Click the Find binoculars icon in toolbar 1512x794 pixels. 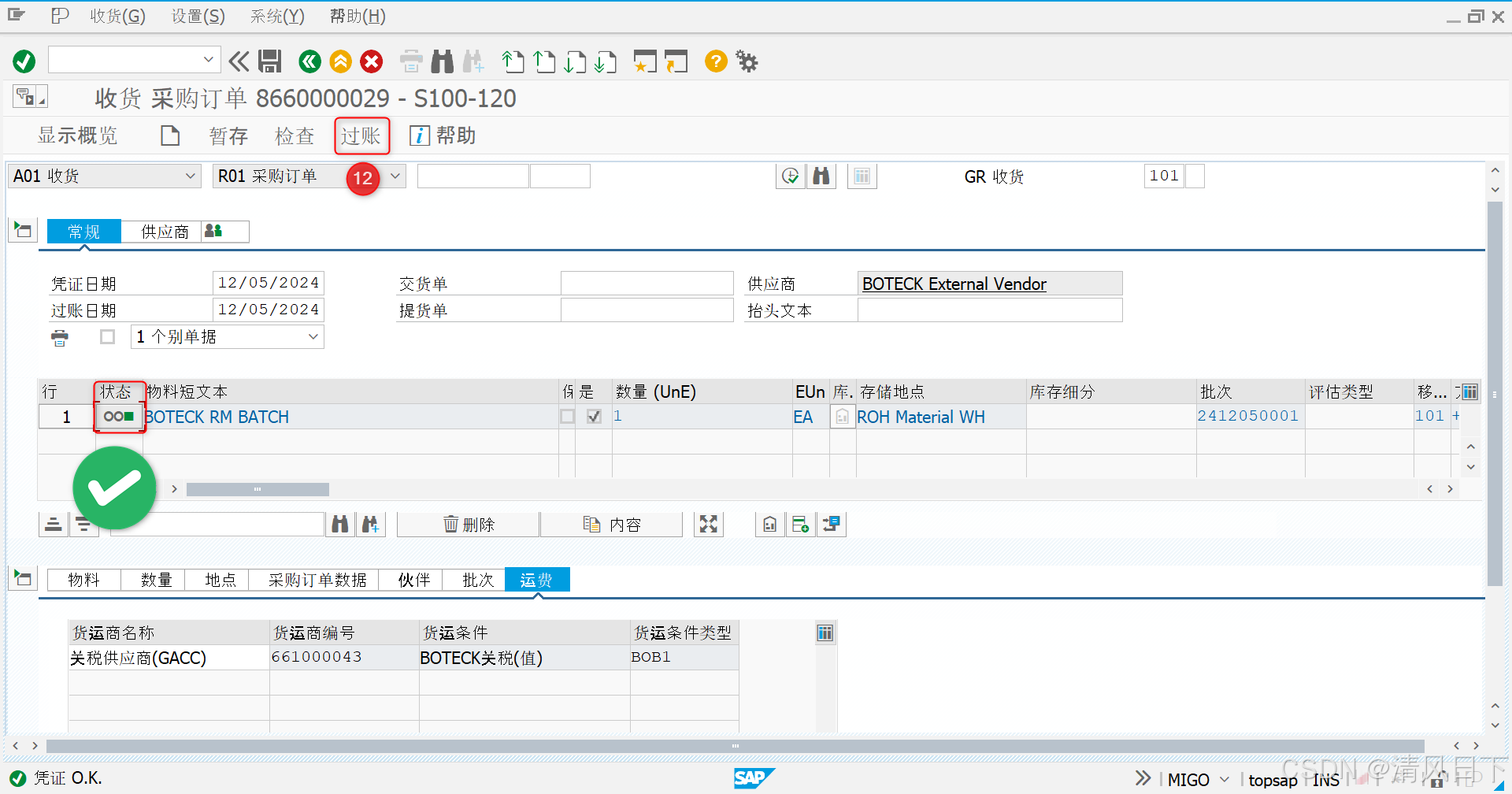pos(443,61)
